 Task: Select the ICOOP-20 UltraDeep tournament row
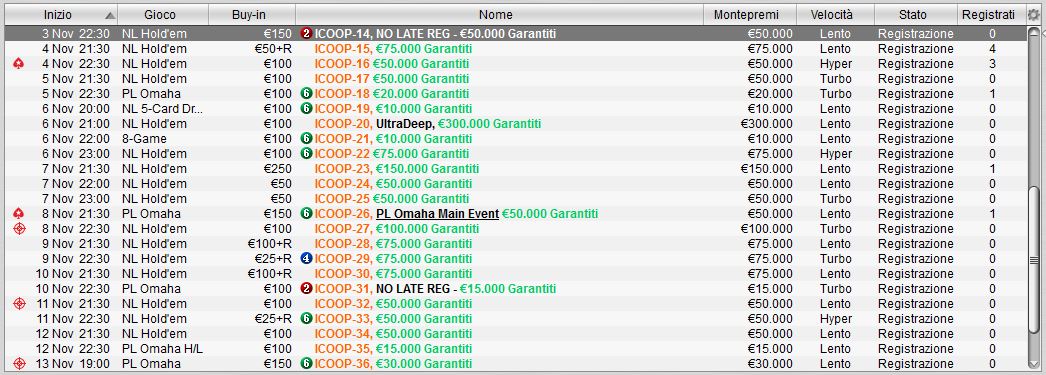point(516,124)
